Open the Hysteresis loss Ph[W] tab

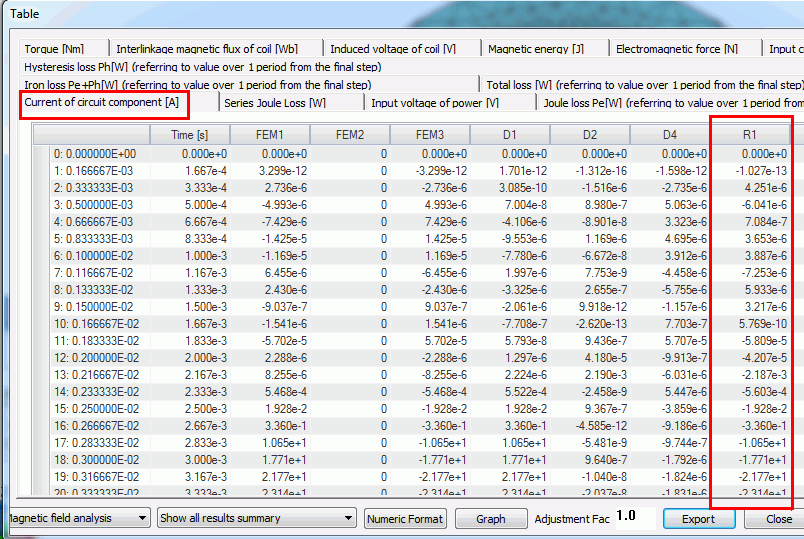coord(203,67)
